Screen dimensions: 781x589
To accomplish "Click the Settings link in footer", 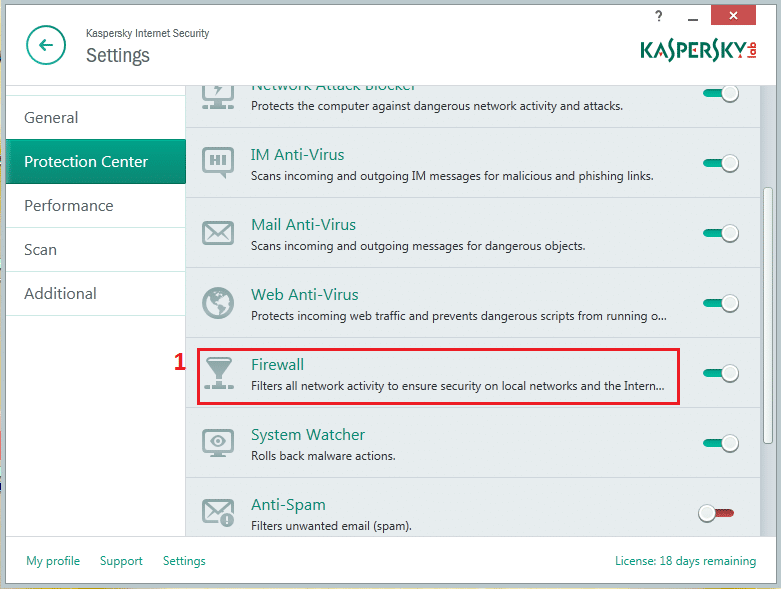I will pyautogui.click(x=184, y=561).
